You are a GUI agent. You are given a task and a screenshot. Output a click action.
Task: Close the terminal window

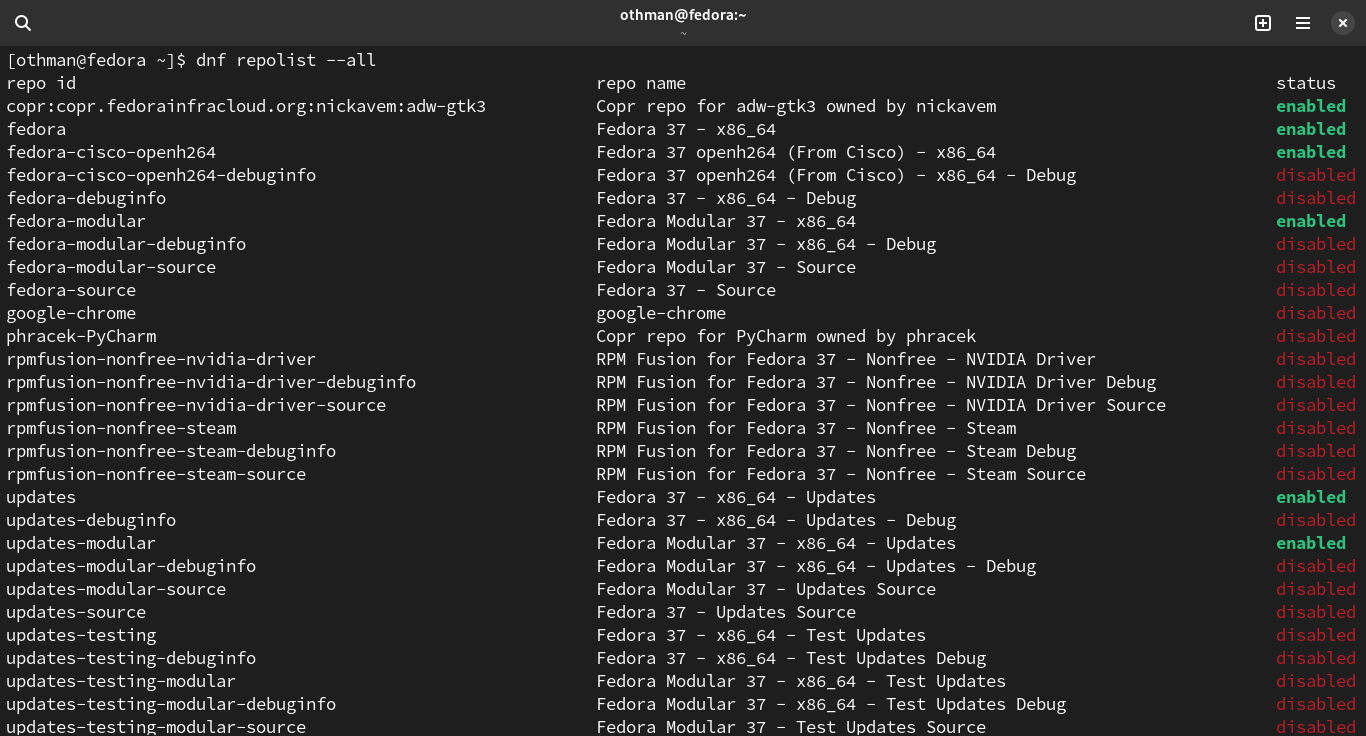click(1343, 23)
